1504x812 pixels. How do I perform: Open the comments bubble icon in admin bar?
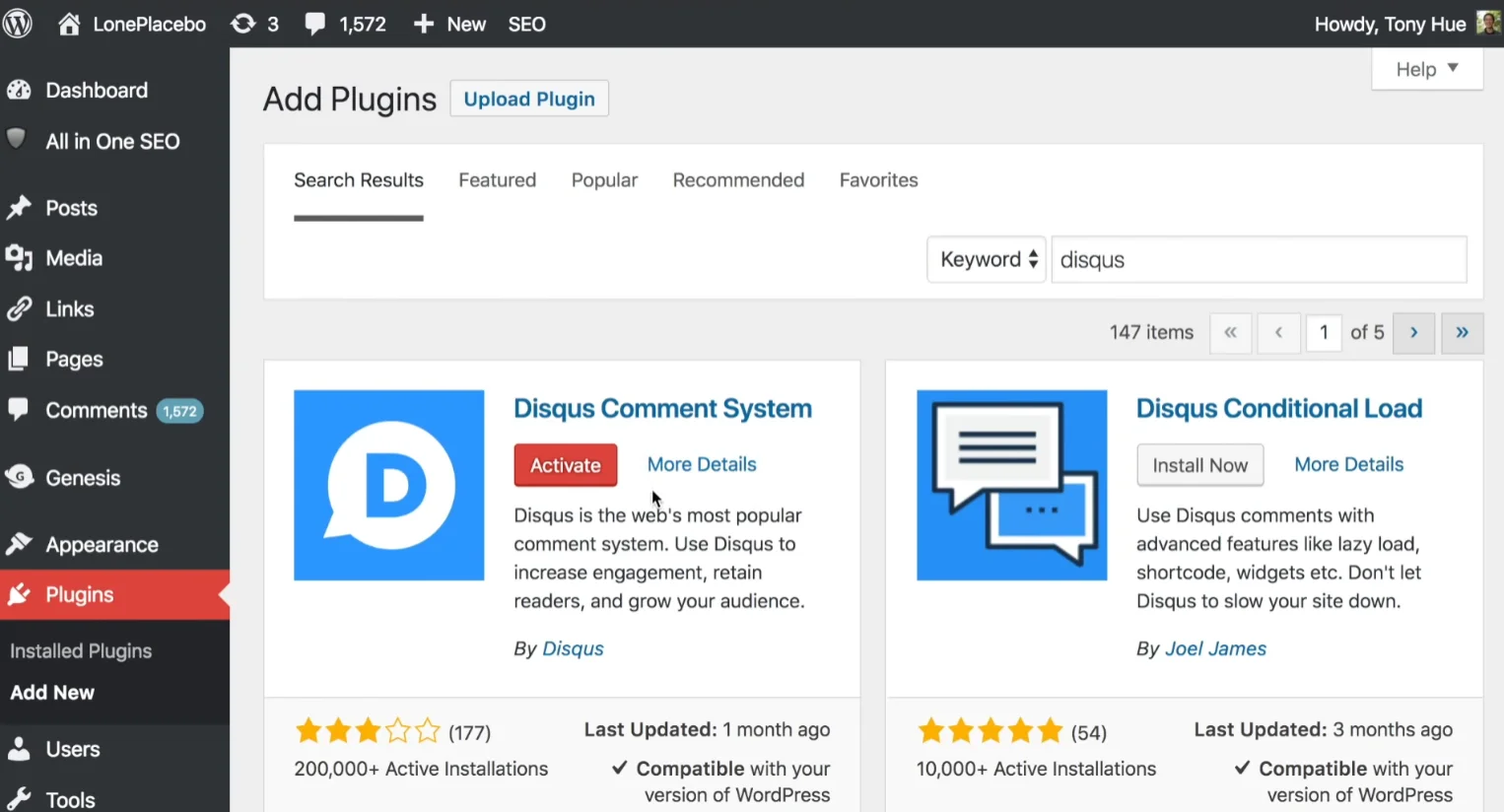(315, 24)
